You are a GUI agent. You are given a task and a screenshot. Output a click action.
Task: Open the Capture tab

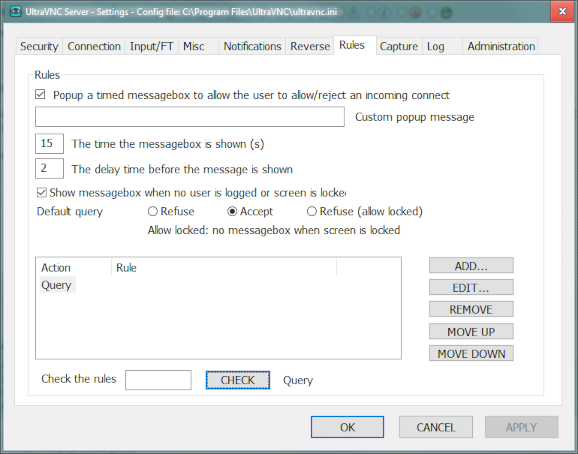pyautogui.click(x=399, y=46)
